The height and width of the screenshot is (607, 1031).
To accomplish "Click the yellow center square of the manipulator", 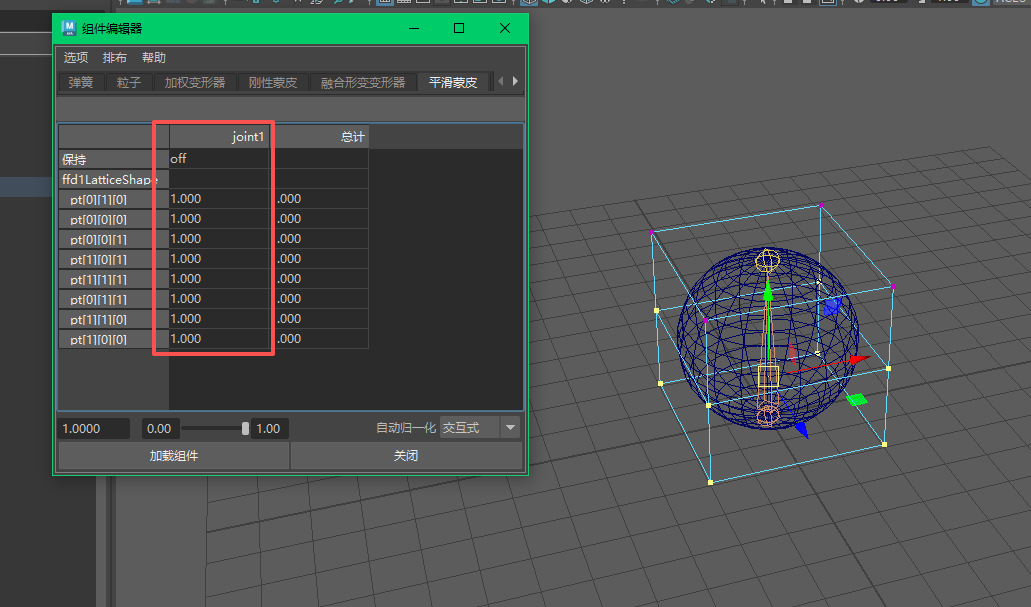I will coord(768,377).
